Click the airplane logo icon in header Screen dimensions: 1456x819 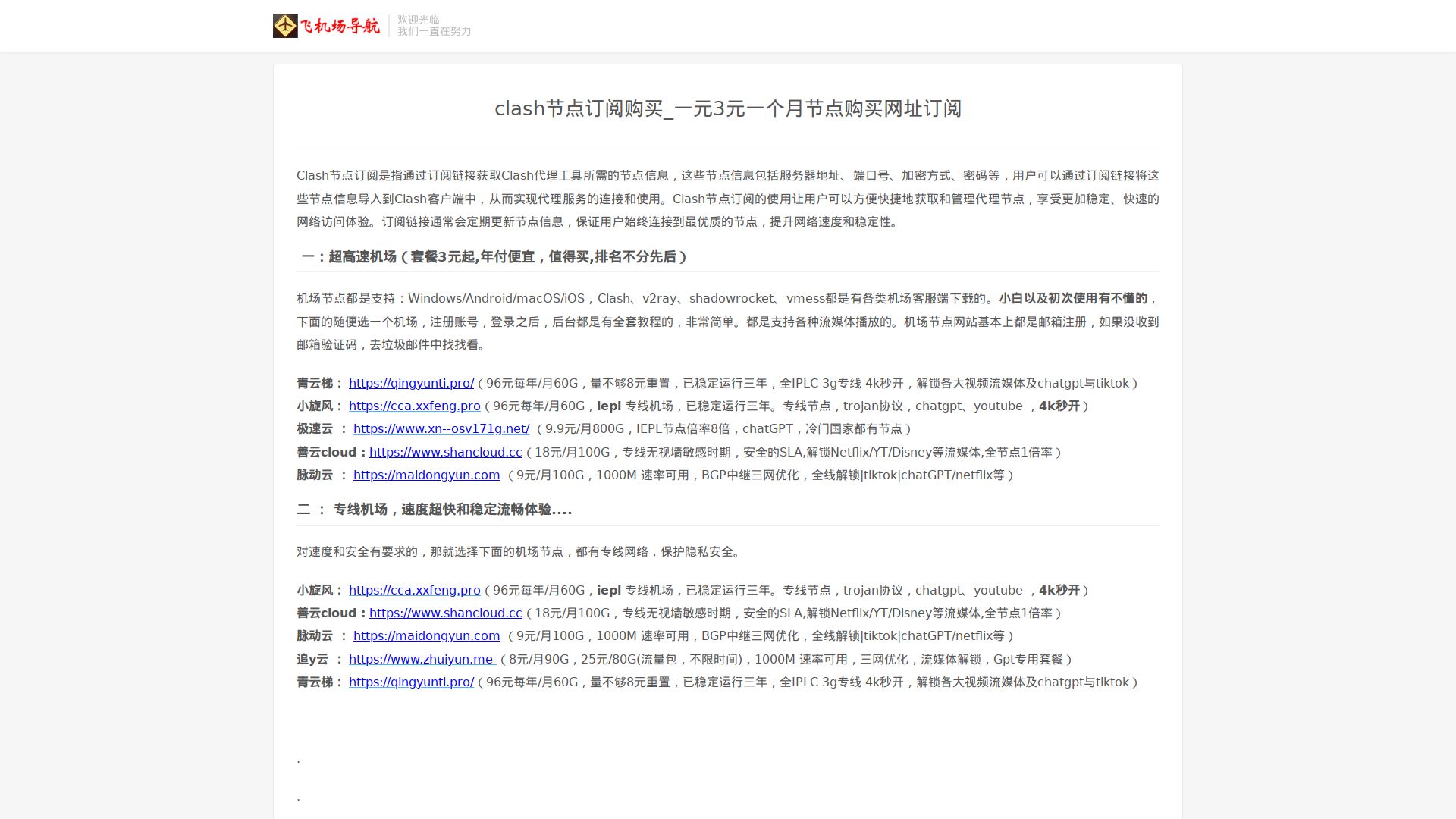[x=285, y=26]
